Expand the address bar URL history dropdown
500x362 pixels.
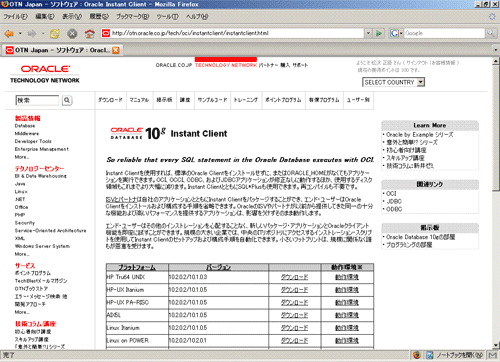(x=368, y=33)
